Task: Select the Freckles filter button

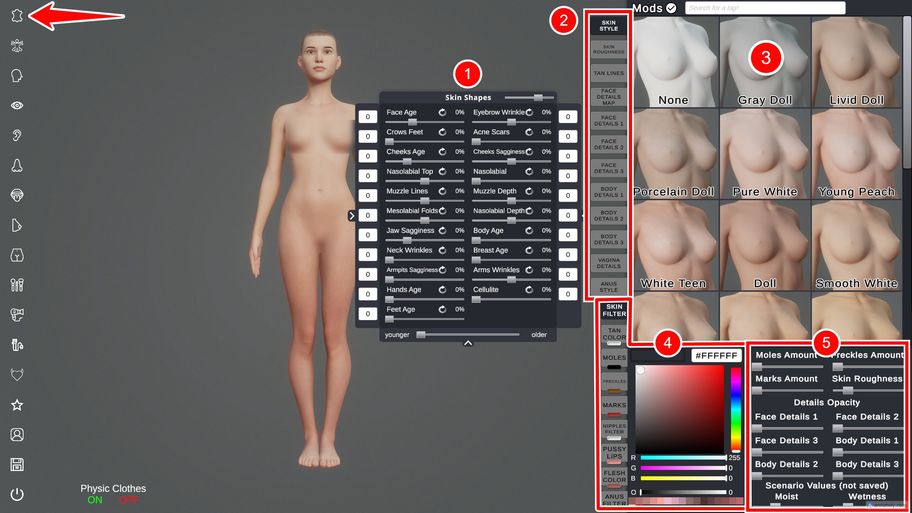Action: click(x=614, y=384)
